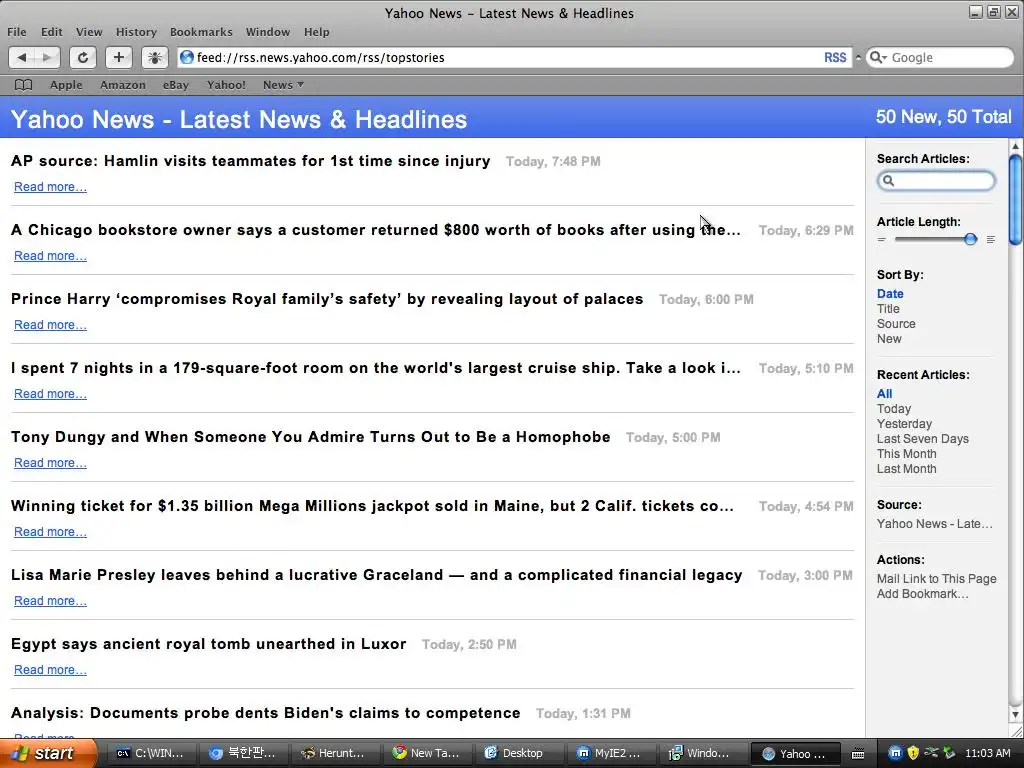Sort articles by Date

click(890, 294)
